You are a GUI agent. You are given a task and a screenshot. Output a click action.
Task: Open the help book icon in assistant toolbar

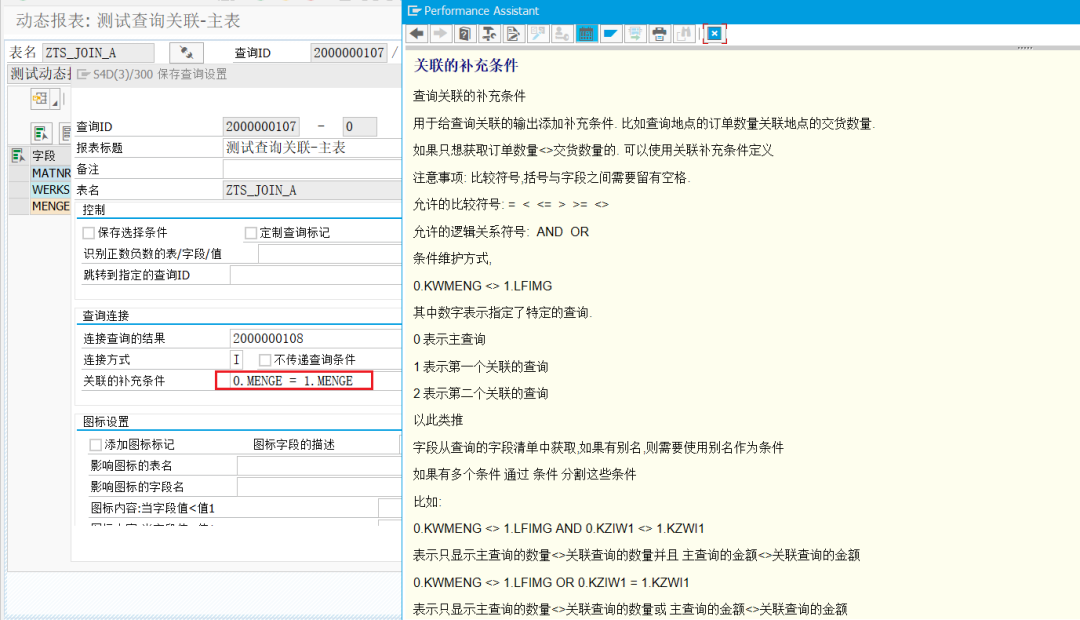pos(465,33)
